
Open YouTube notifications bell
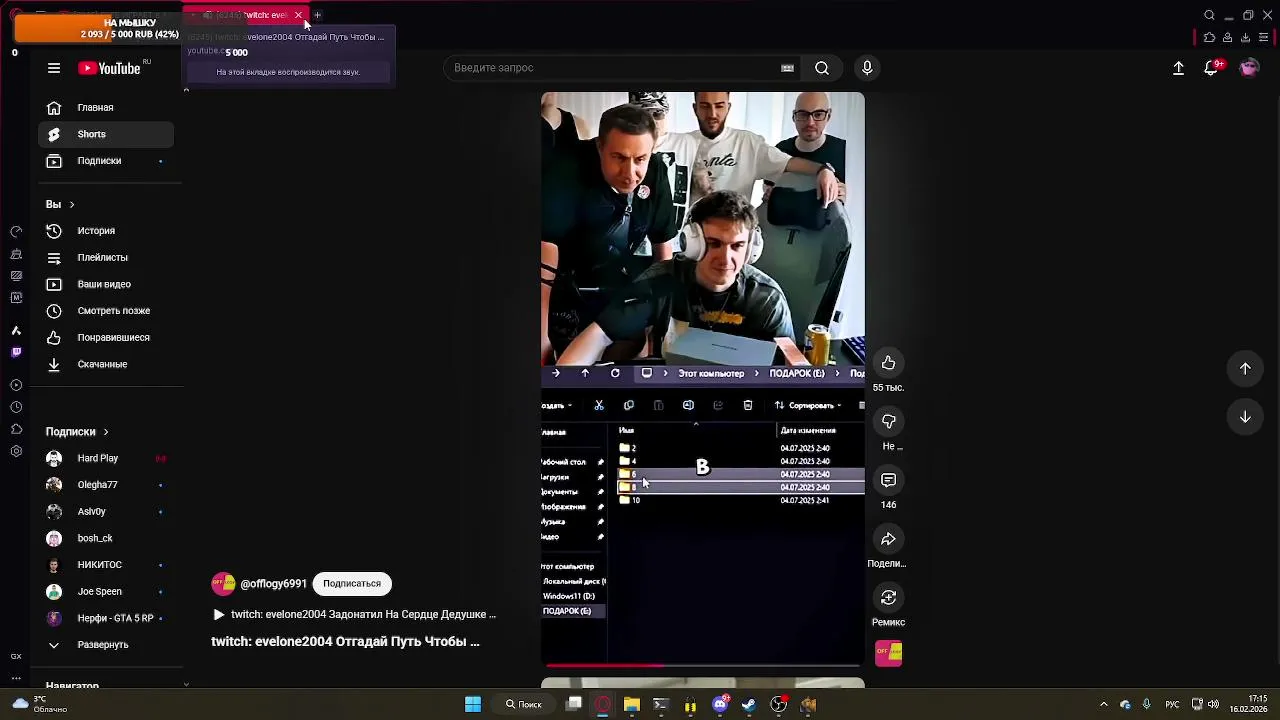pyautogui.click(x=1211, y=68)
